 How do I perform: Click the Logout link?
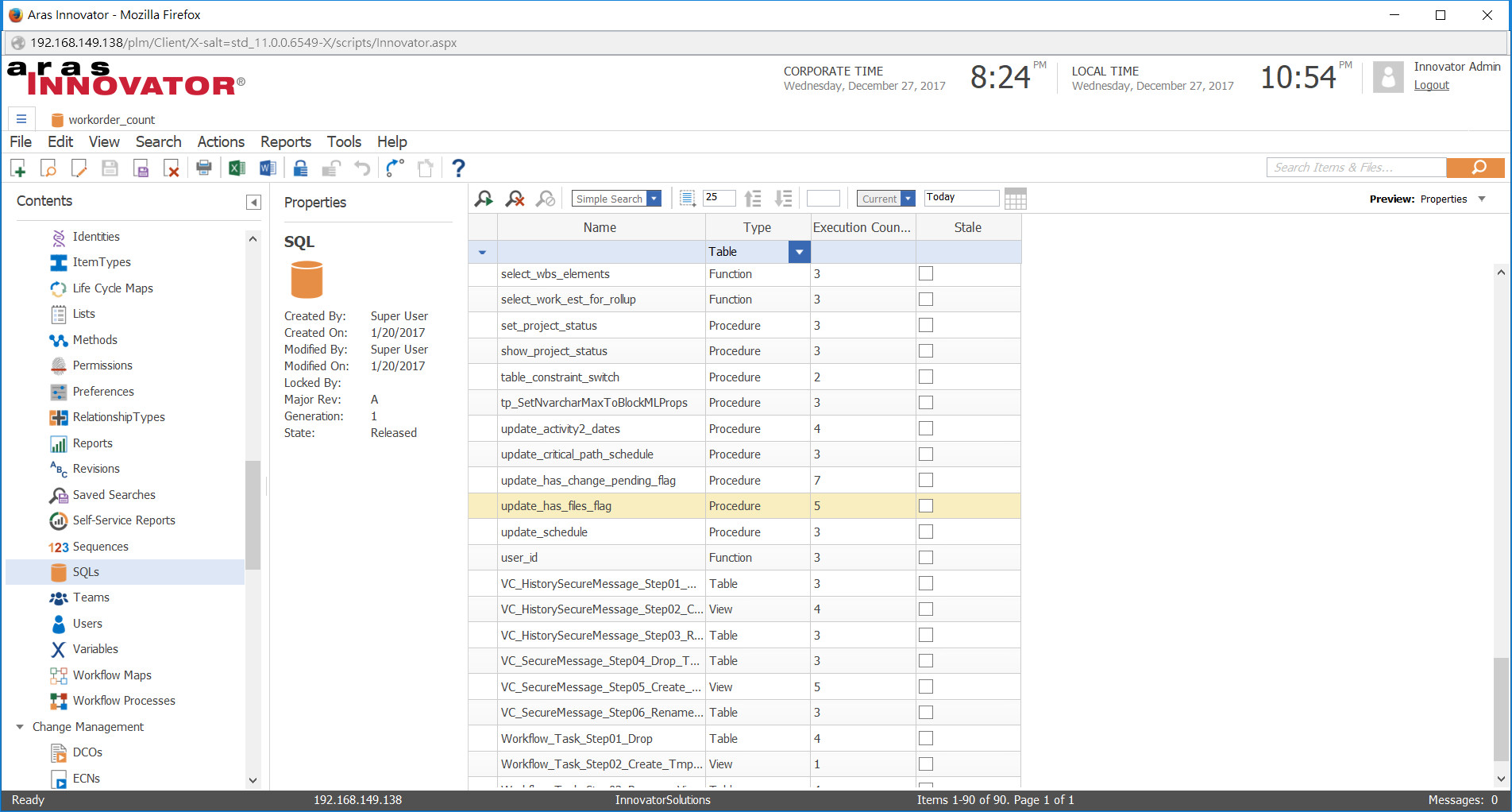pyautogui.click(x=1431, y=85)
